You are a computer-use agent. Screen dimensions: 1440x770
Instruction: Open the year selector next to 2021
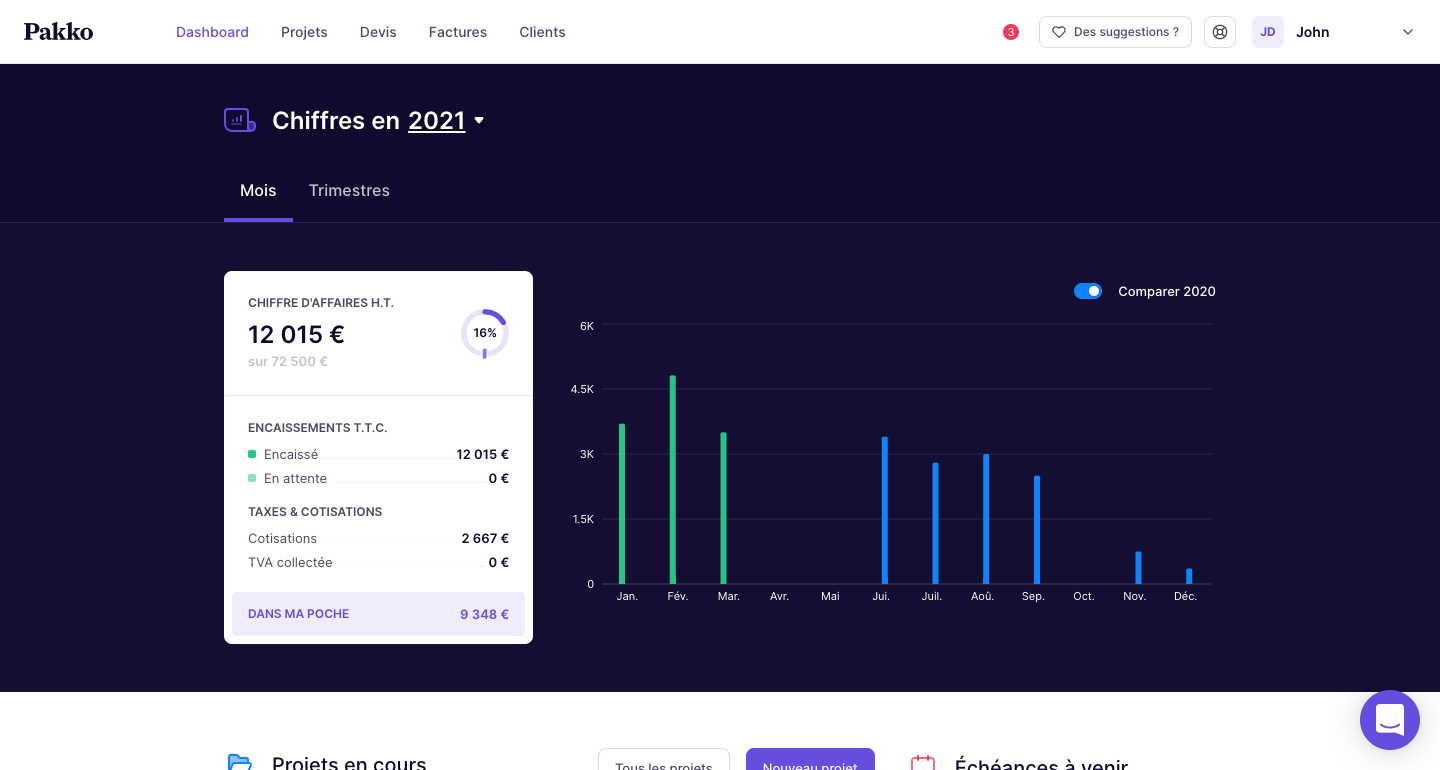[x=479, y=120]
